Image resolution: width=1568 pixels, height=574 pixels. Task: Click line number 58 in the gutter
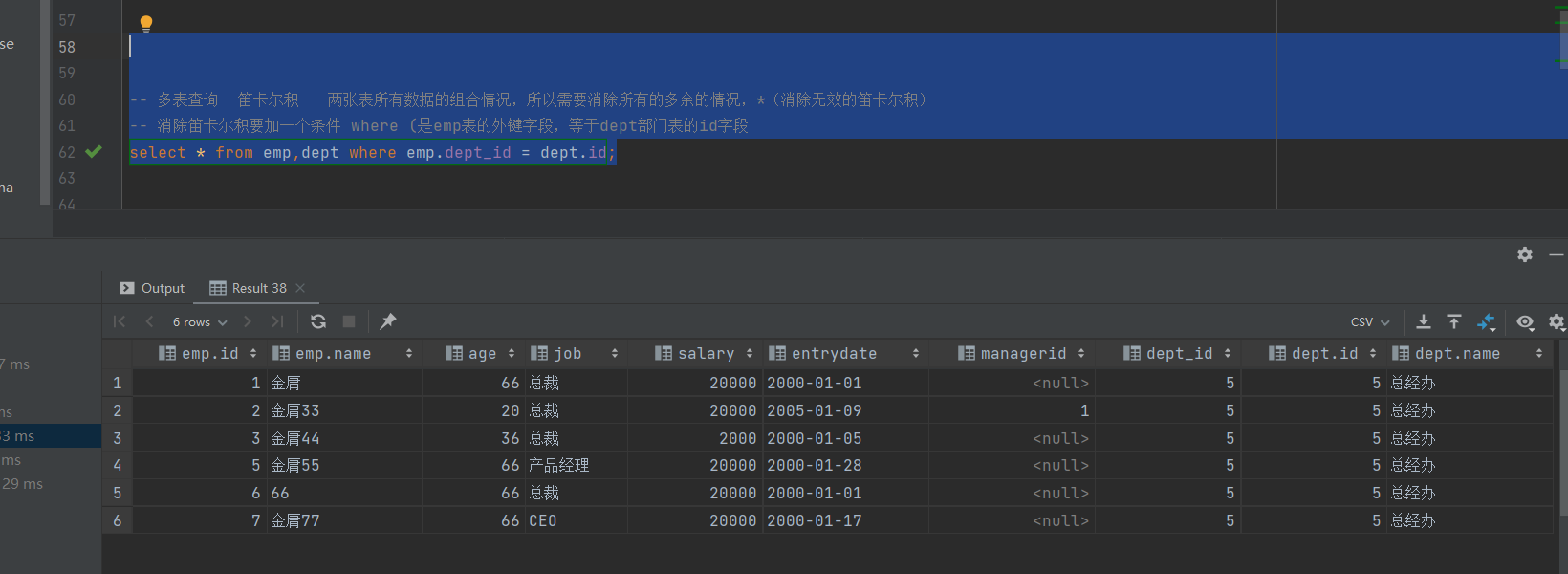click(x=67, y=47)
